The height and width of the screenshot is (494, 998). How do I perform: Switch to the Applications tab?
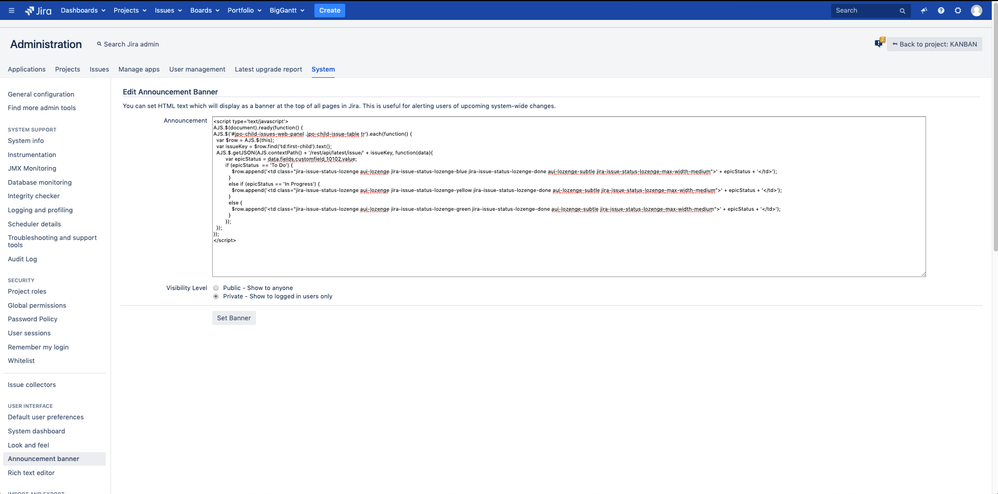click(27, 69)
